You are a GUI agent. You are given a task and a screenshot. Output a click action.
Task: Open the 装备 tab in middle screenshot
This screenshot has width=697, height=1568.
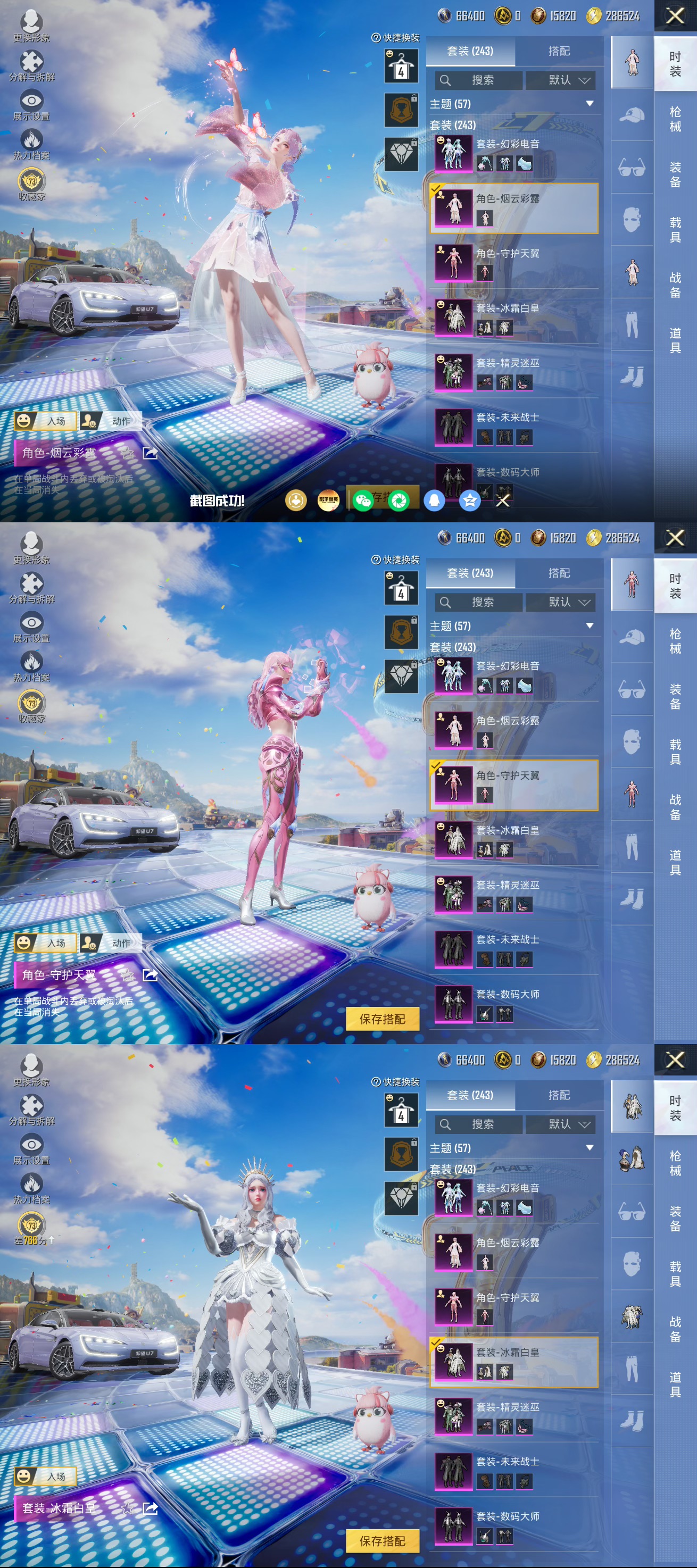coord(676,696)
